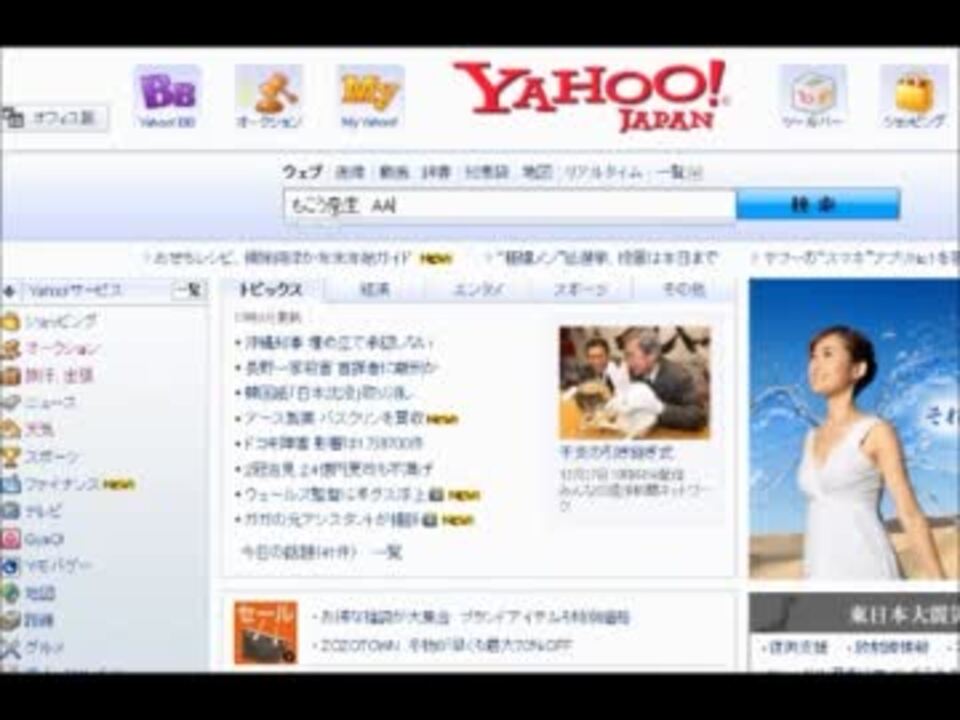The height and width of the screenshot is (720, 960).
Task: Click the sports trophy icon in sidebar
Action: pyautogui.click(x=10, y=457)
